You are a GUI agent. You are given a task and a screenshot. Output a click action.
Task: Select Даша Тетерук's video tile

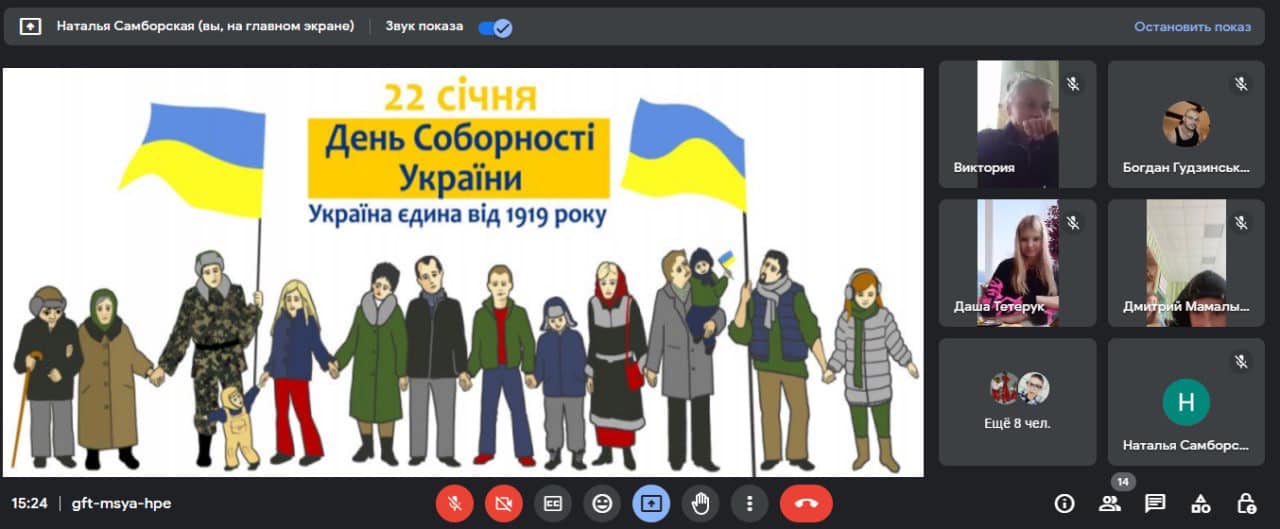(1017, 262)
